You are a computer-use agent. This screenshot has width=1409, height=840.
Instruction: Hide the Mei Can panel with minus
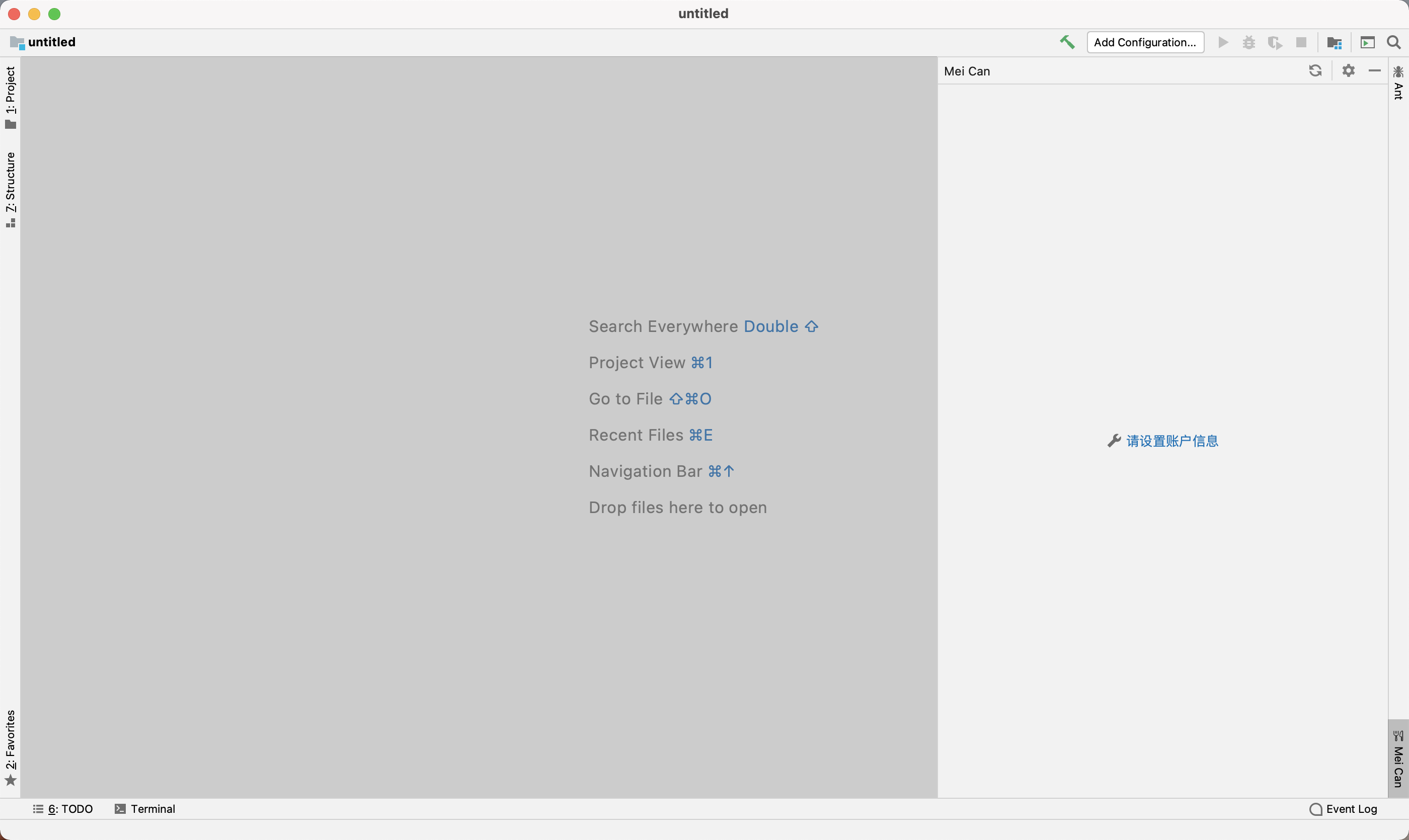pos(1374,71)
